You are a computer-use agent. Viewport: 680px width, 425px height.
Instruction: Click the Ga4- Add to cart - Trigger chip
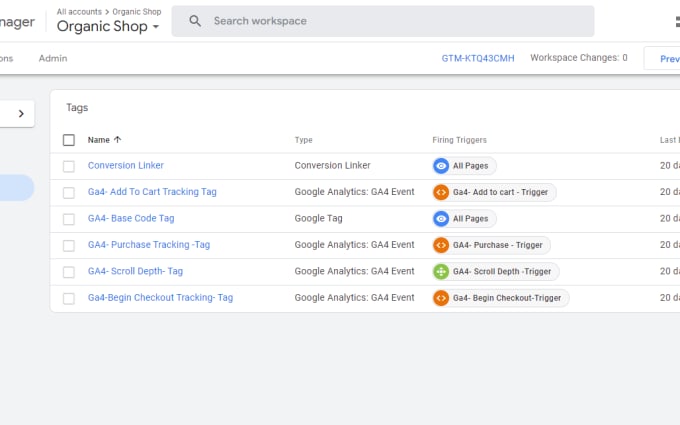click(494, 192)
